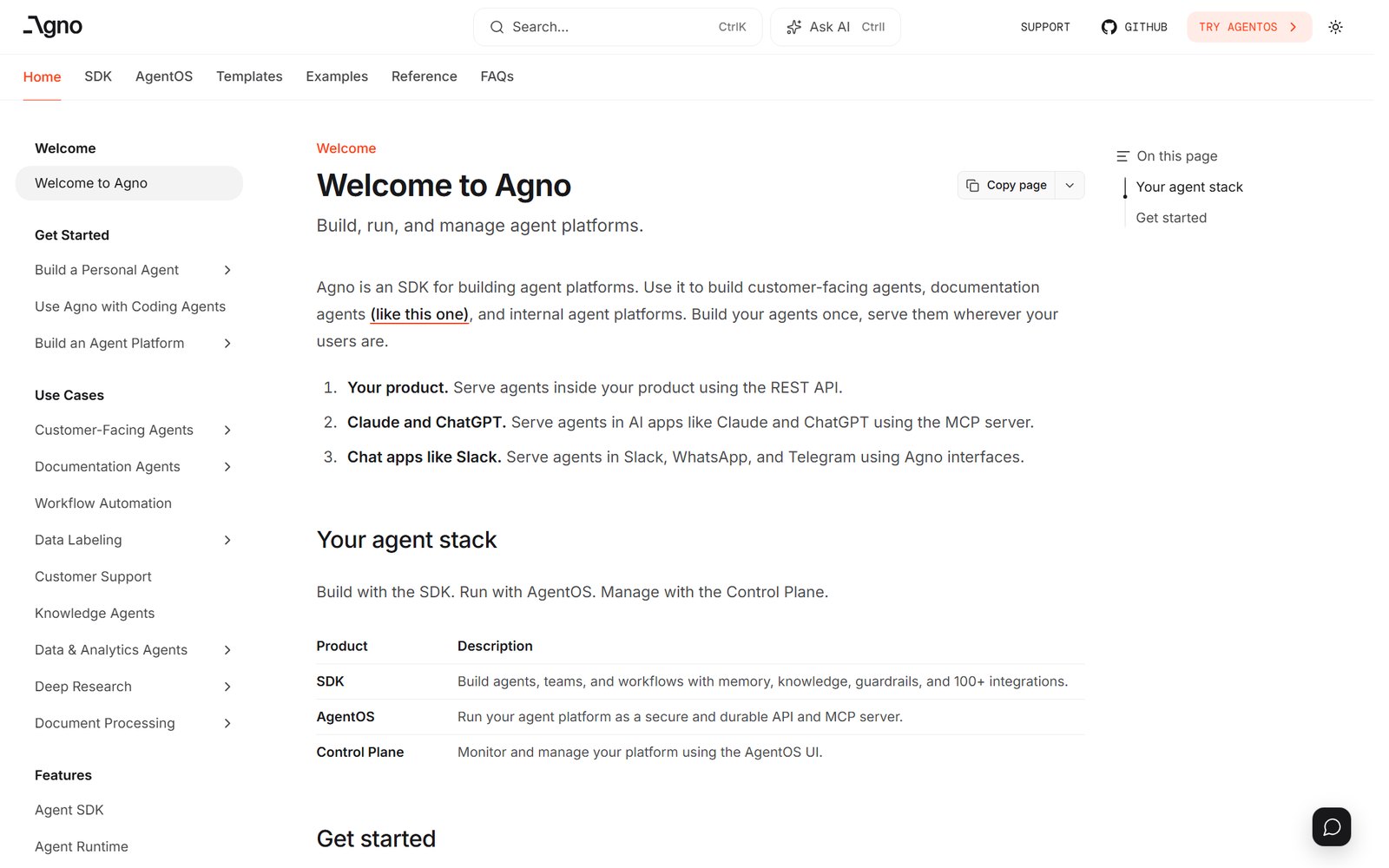Screen dimensions: 1389x868
Task: Click the Get started main heading
Action: (376, 838)
